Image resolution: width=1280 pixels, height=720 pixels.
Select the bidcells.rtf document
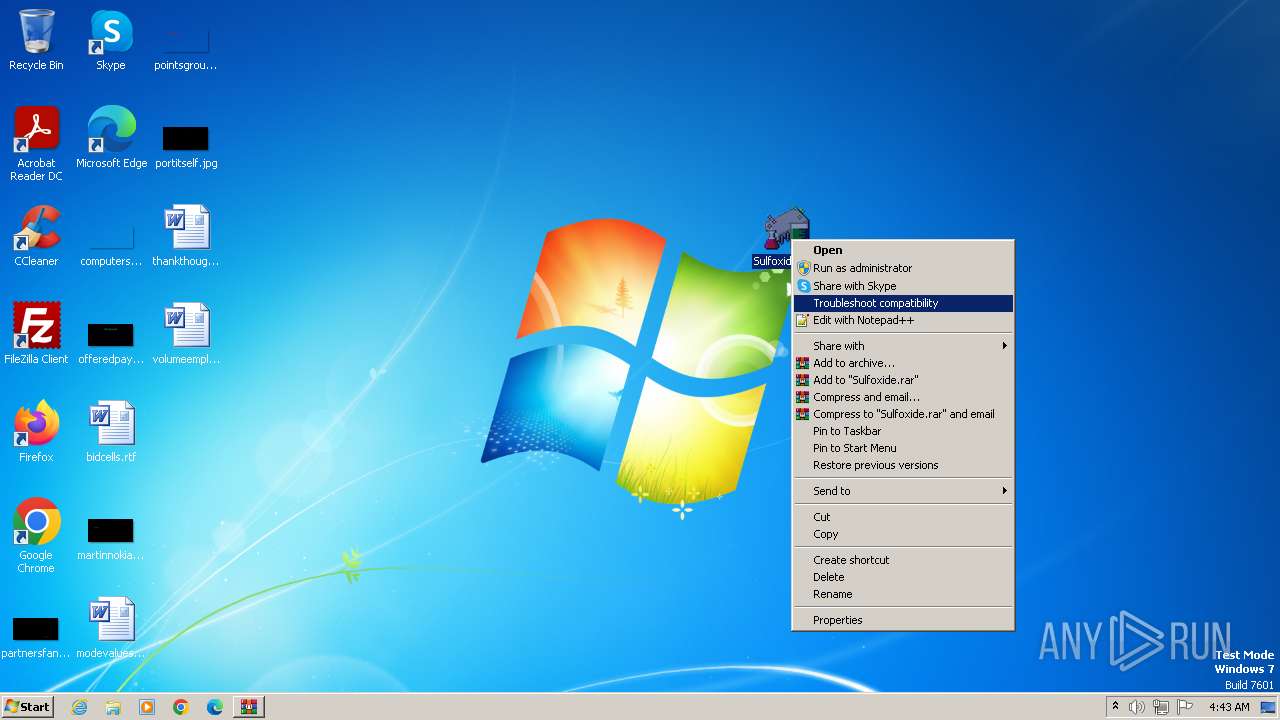pyautogui.click(x=111, y=432)
